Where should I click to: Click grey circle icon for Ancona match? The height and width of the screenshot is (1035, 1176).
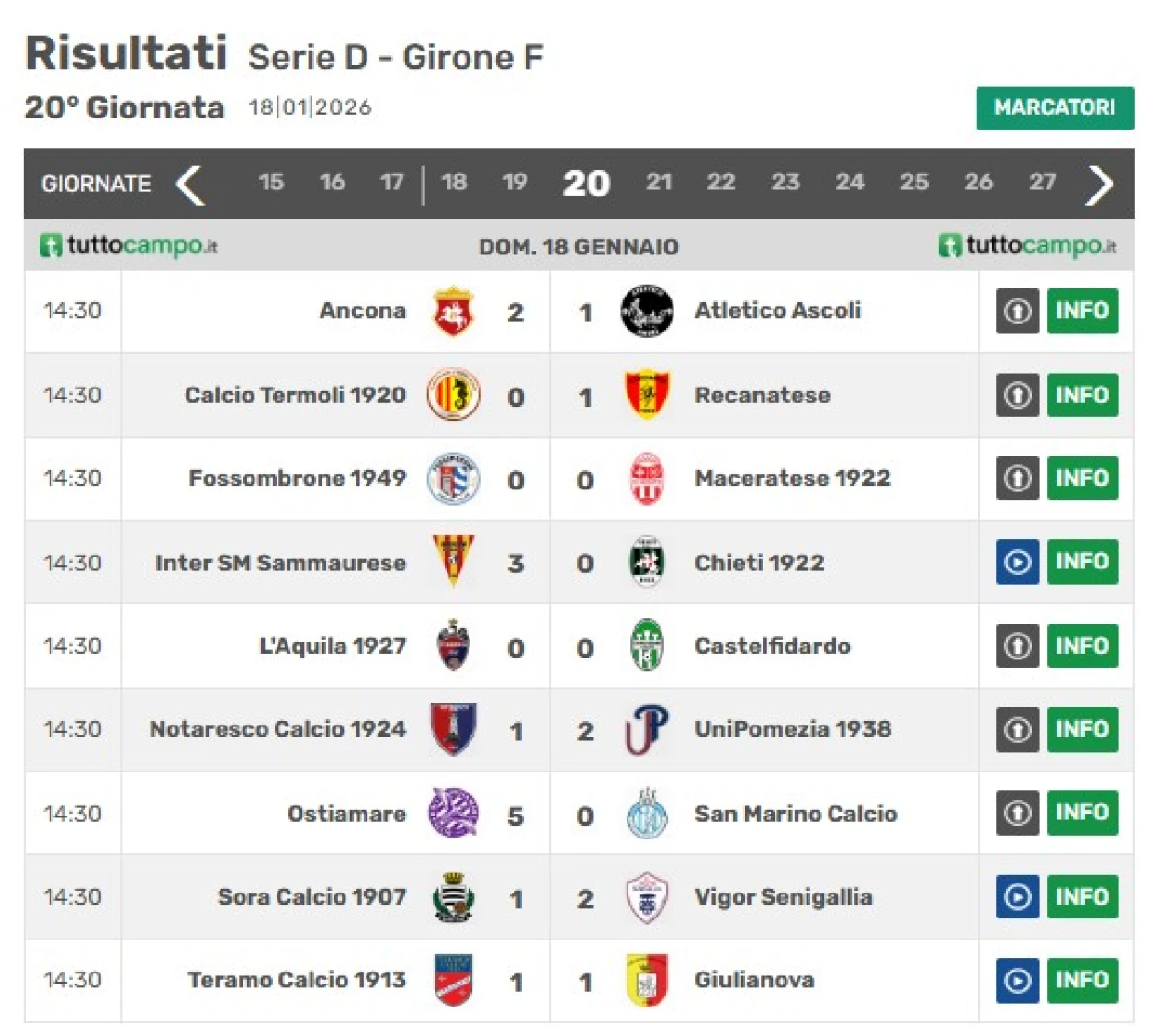point(1017,311)
